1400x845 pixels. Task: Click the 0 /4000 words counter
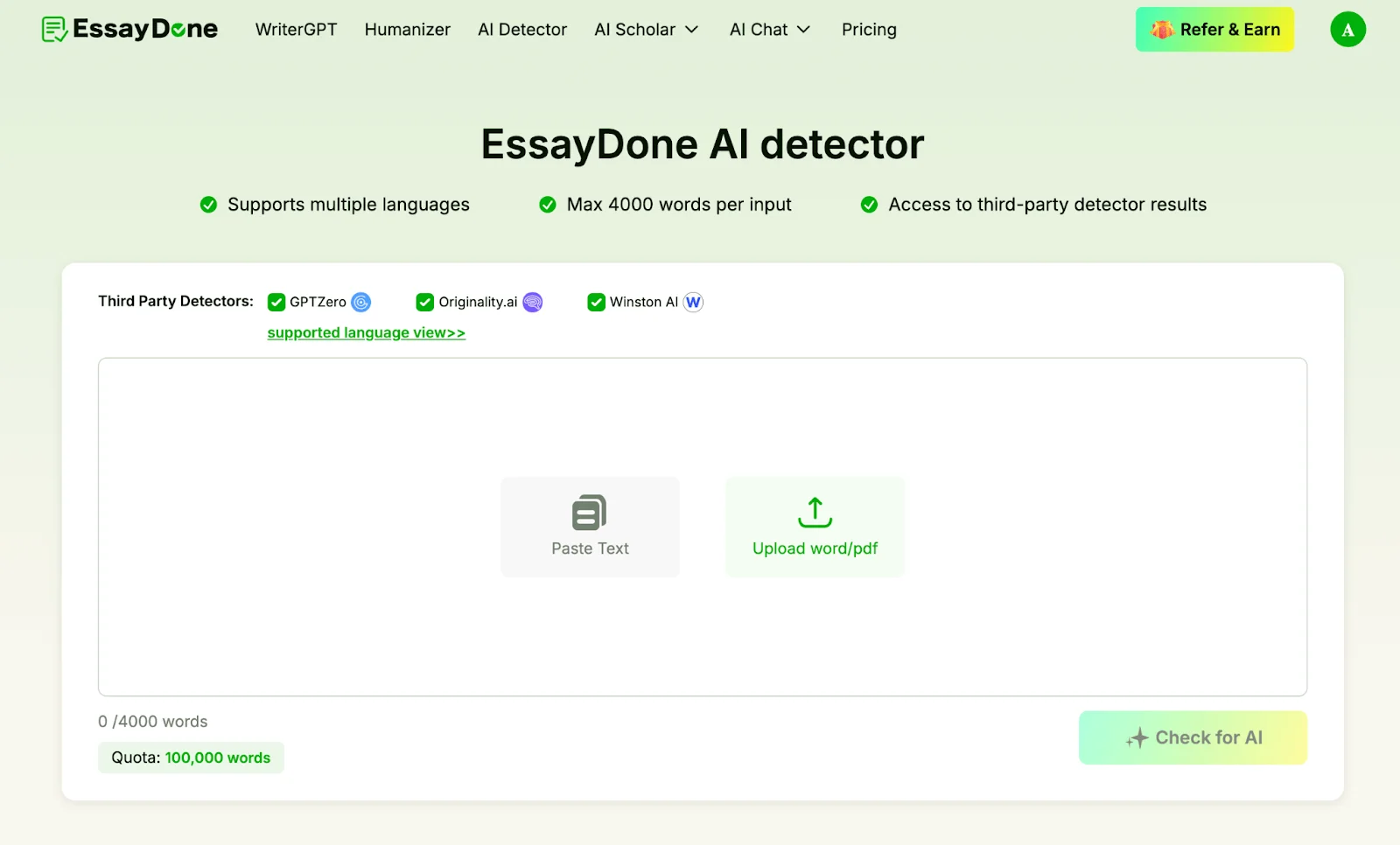pos(153,722)
